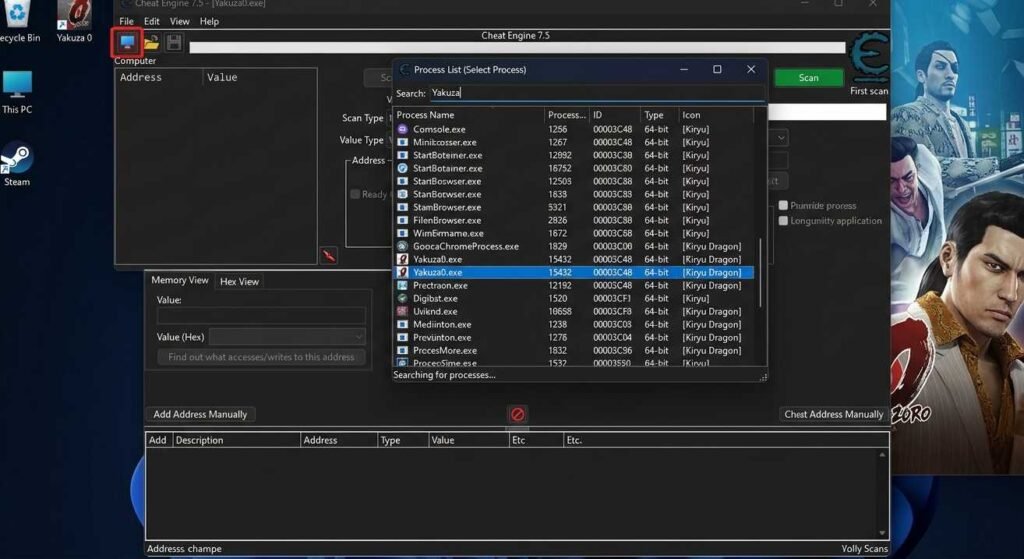Open the Help menu
1024x559 pixels.
coord(209,22)
